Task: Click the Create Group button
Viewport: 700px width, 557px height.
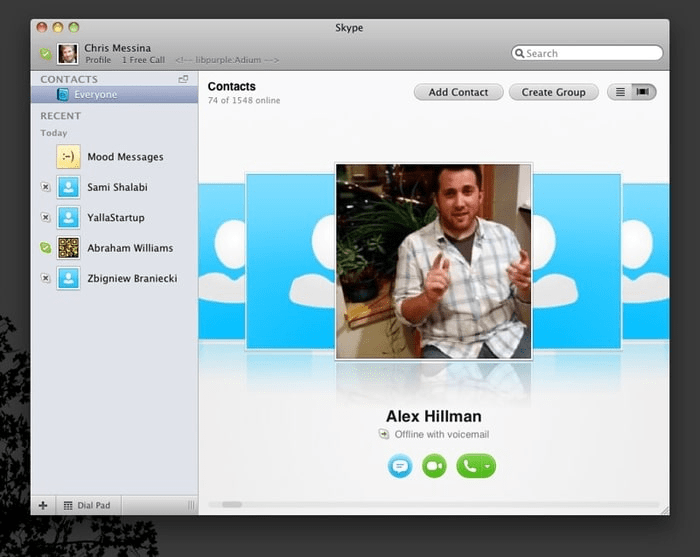Action: point(554,92)
